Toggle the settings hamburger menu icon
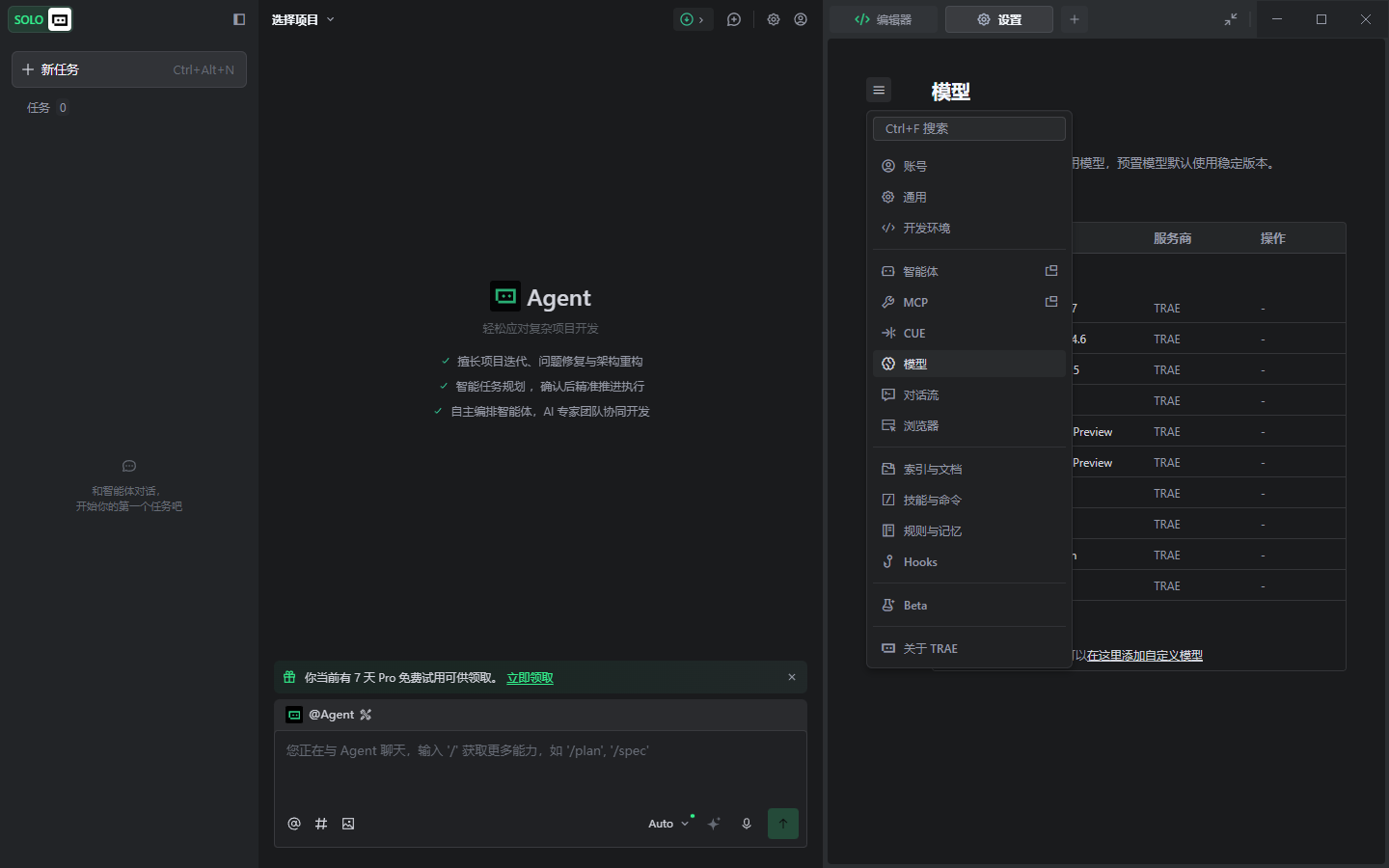Viewport: 1389px width, 868px height. [879, 90]
